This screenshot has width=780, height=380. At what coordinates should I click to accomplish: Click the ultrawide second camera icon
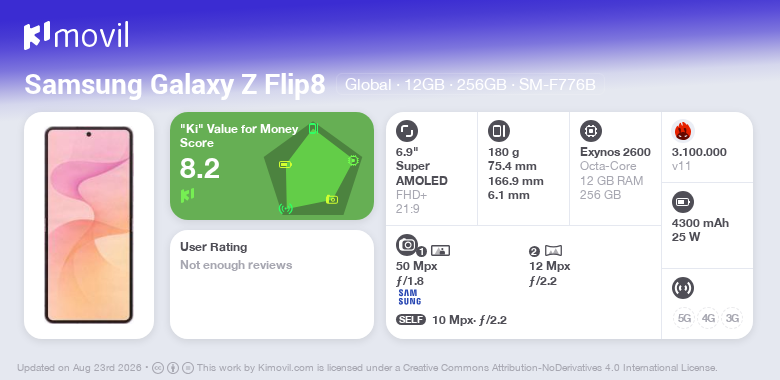tap(553, 251)
